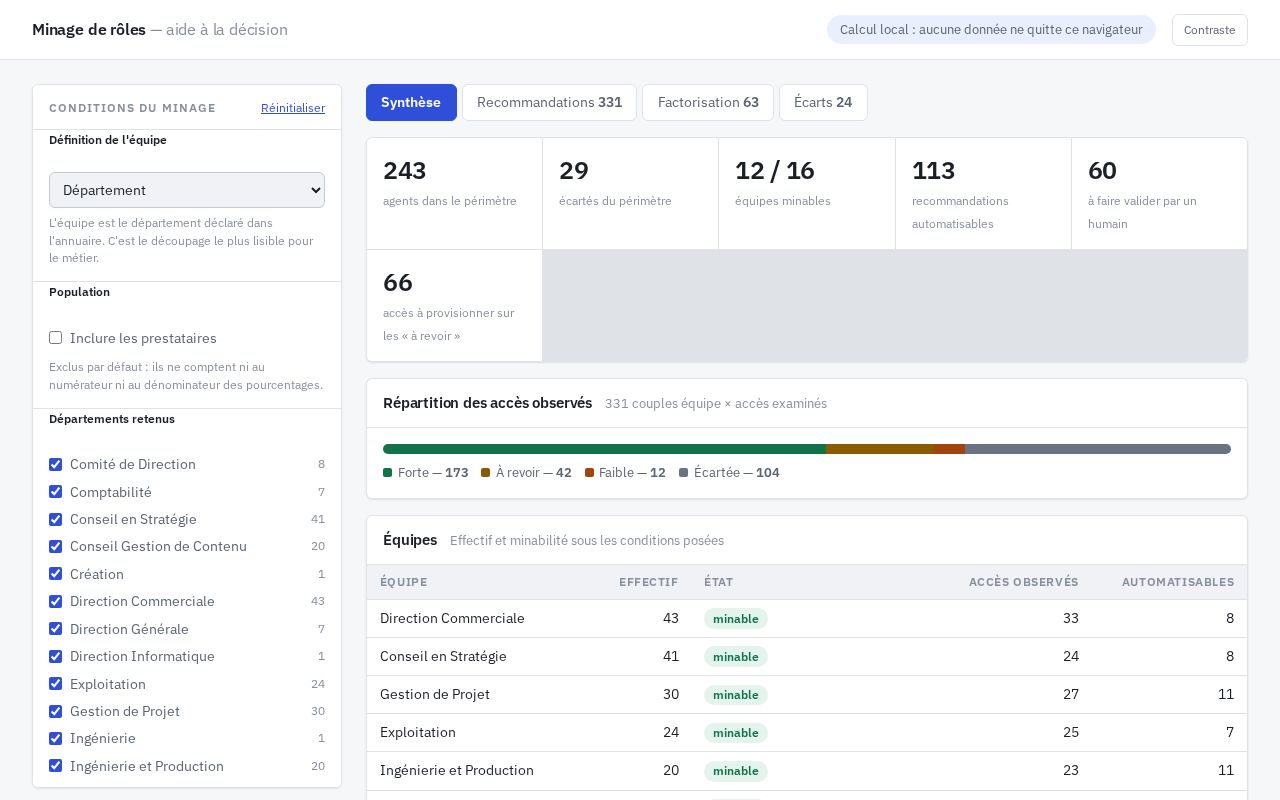Viewport: 1280px width, 800px height.
Task: Uncheck Direction Informatique checkbox
Action: point(55,656)
